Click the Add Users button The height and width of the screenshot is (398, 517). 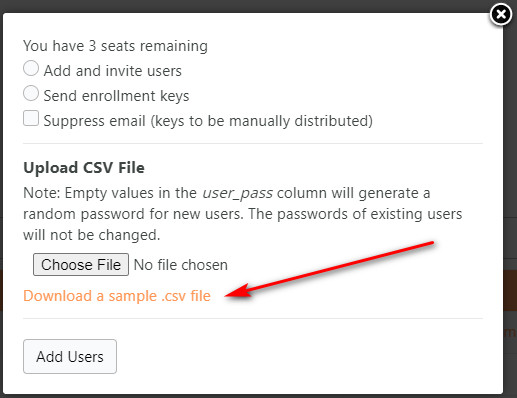coord(70,356)
